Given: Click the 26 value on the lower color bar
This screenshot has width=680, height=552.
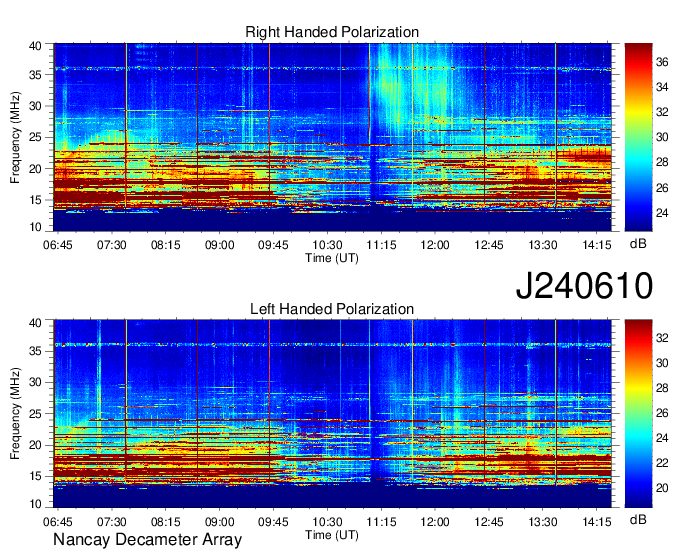Looking at the screenshot, I should [662, 413].
